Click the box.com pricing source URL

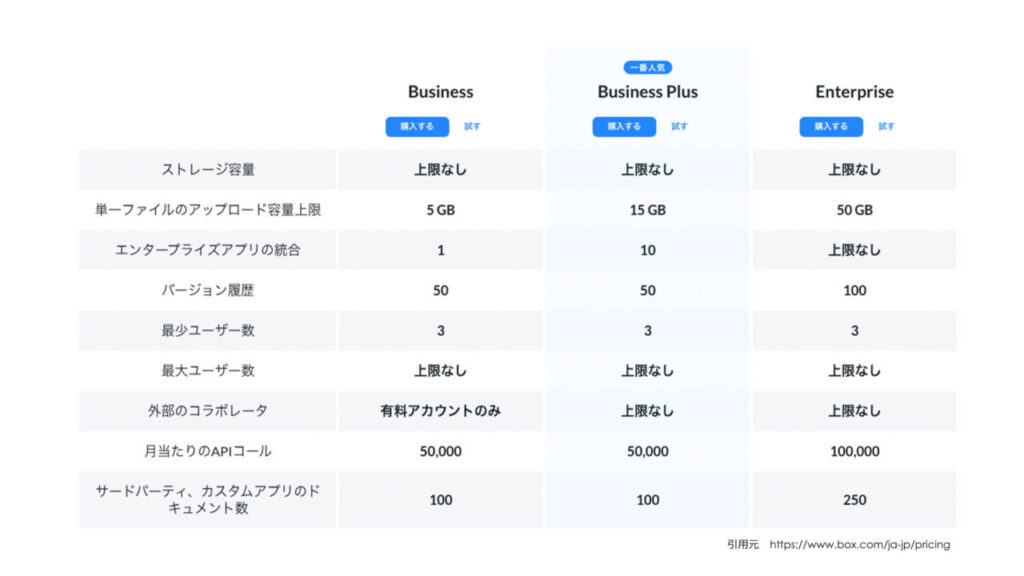[x=860, y=544]
